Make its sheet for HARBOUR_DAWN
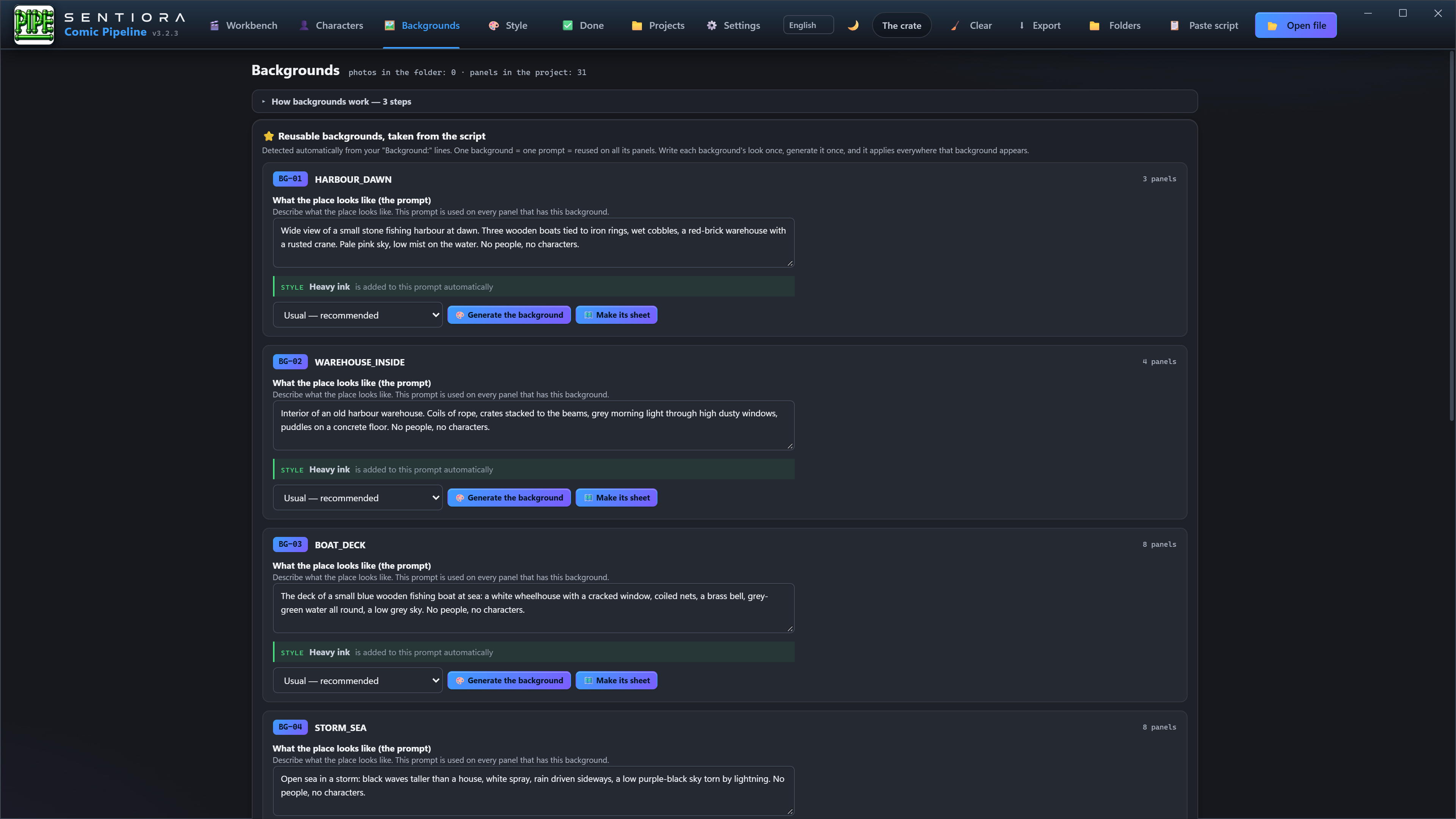The height and width of the screenshot is (819, 1456). 617,315
